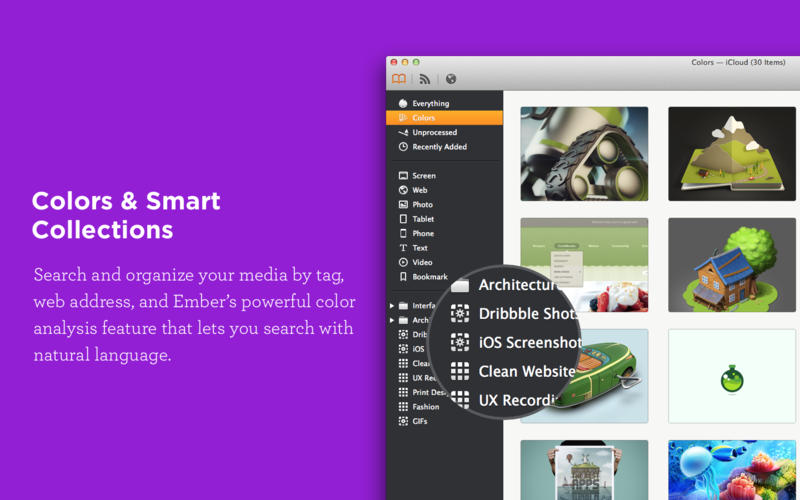Open the green potion bottle thumbnail

[732, 376]
